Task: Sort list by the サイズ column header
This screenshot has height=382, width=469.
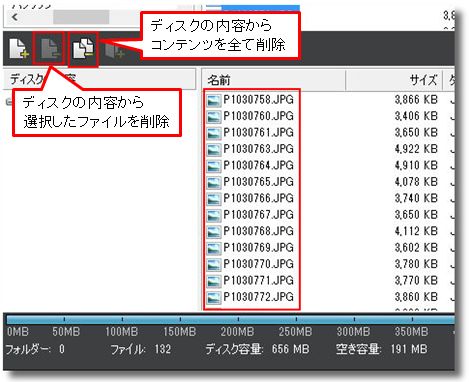Action: pos(394,80)
